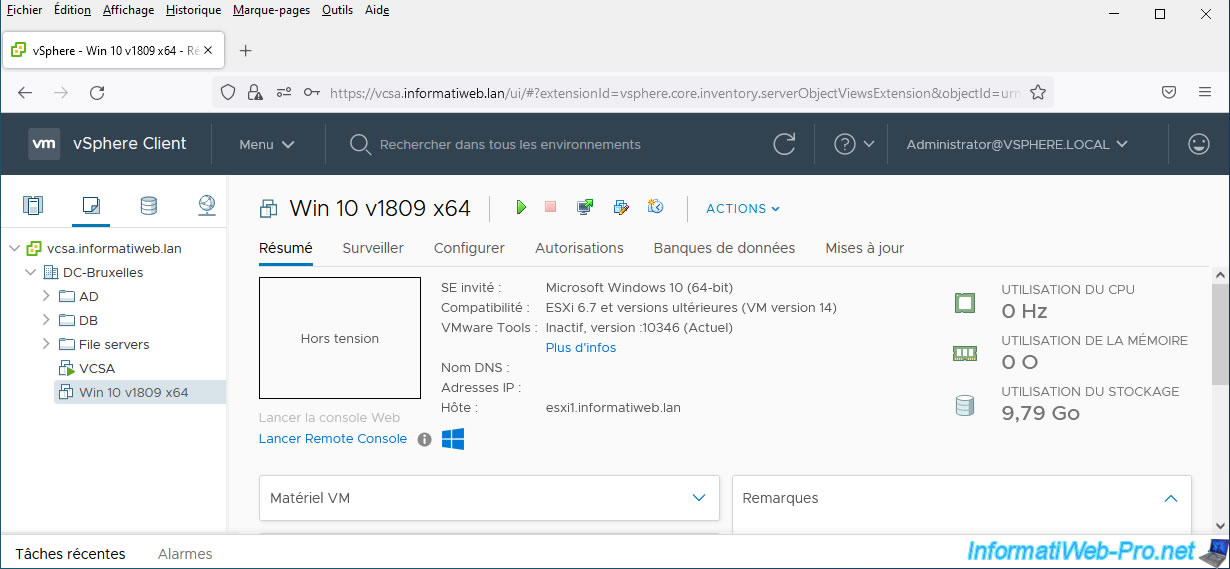
Task: Bookmark this page with star icon
Action: (1038, 92)
